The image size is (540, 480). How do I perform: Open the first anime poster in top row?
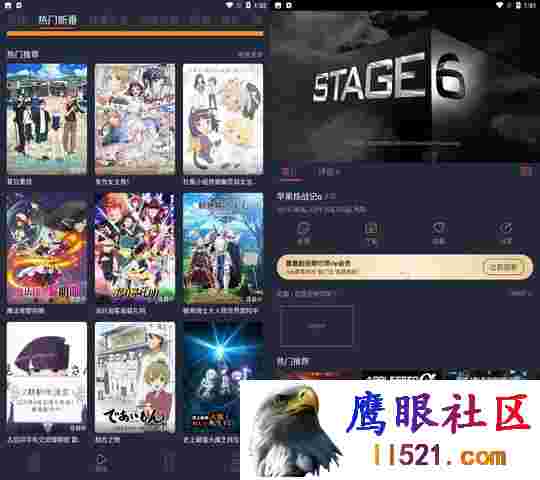click(47, 119)
